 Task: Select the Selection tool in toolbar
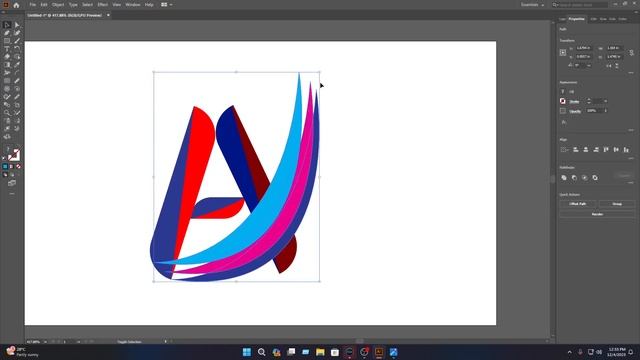(7, 25)
